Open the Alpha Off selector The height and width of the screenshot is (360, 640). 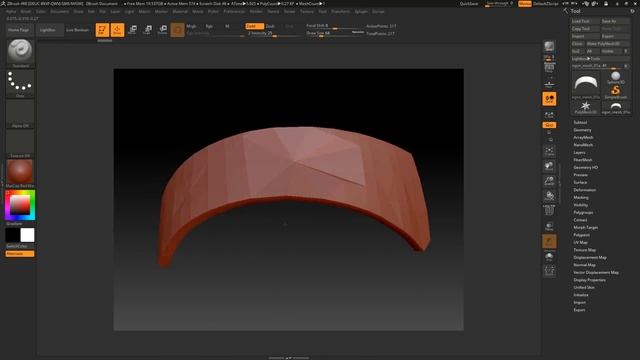[20, 114]
